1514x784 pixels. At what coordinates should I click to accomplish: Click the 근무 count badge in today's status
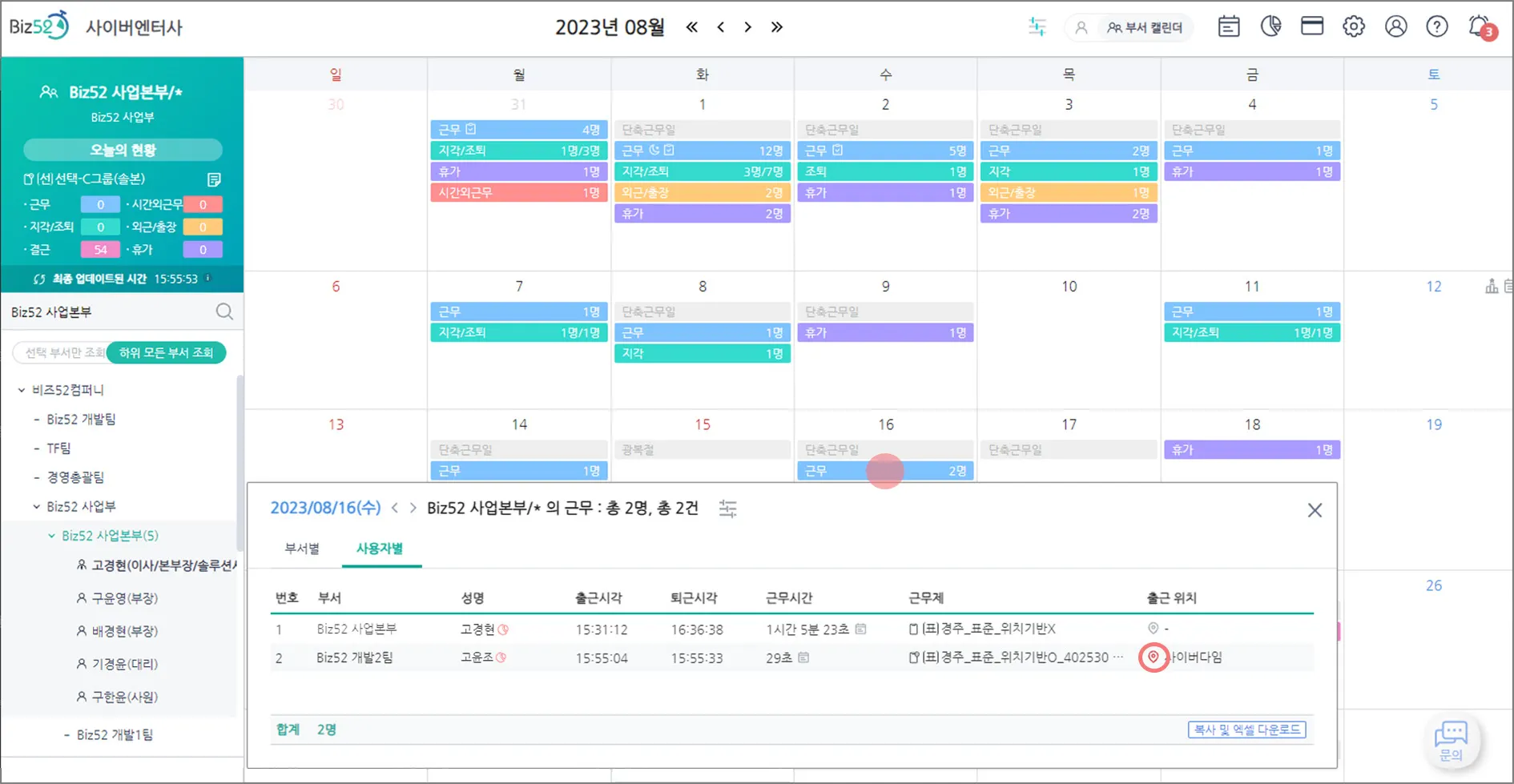(x=100, y=205)
